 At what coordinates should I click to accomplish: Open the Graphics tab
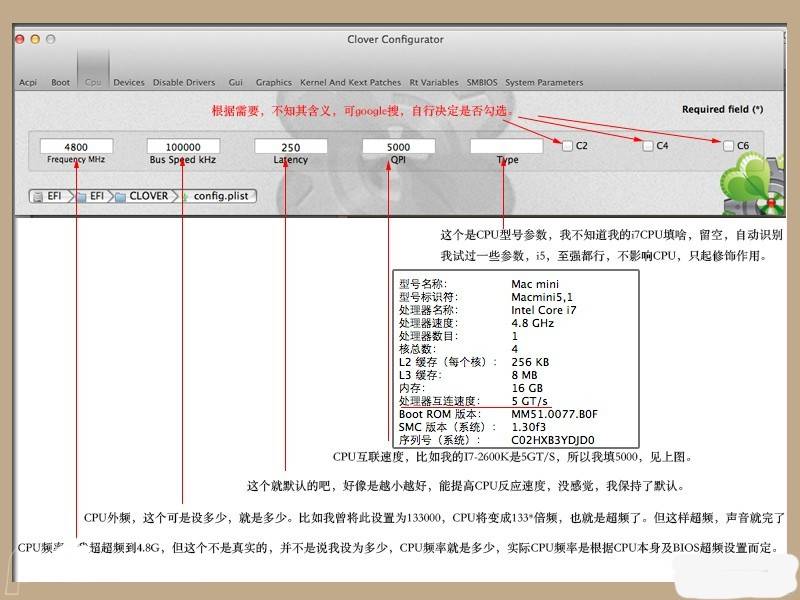[273, 82]
